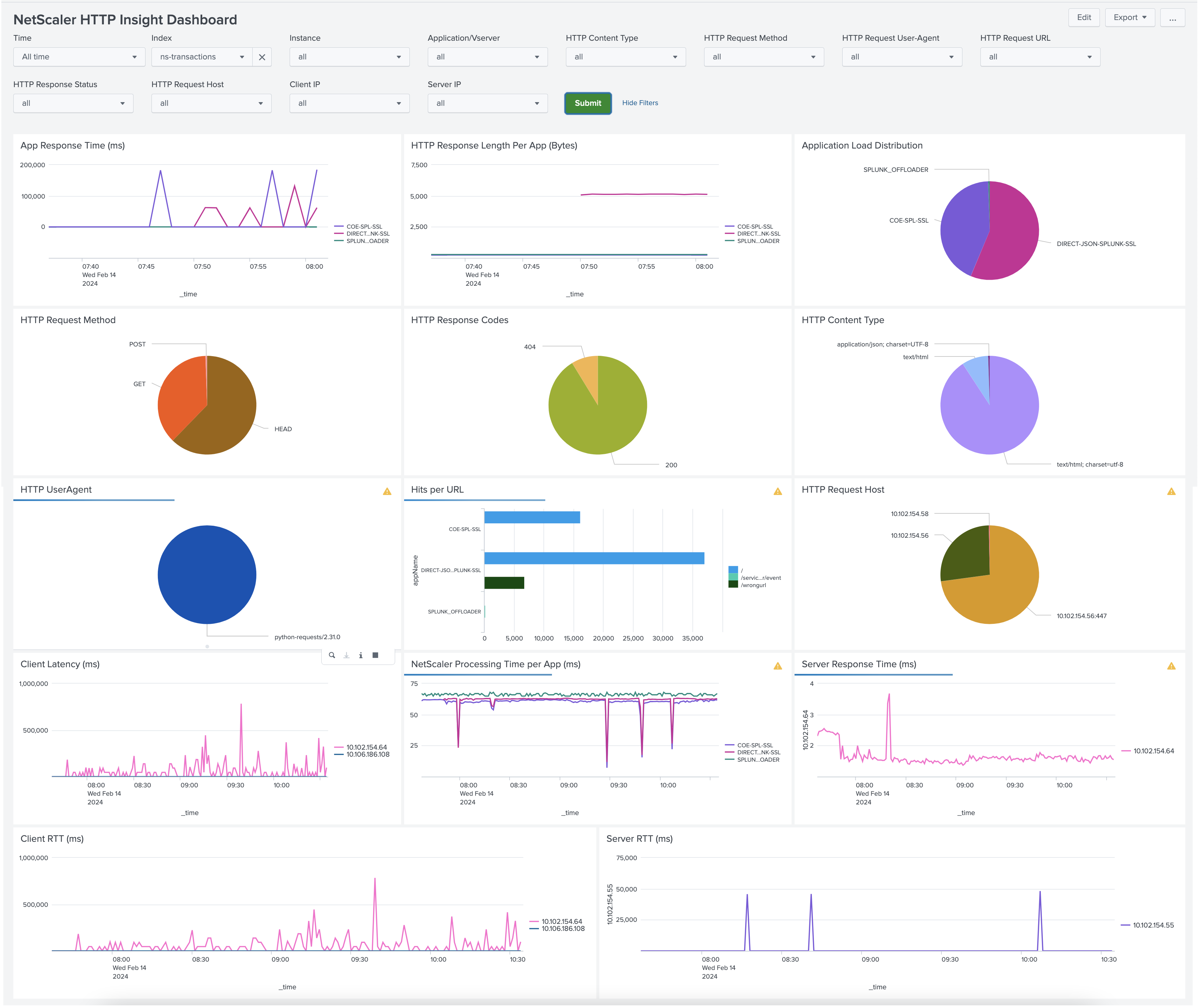Click the NetScaler HTTP Insight Dashboard title

tap(125, 20)
